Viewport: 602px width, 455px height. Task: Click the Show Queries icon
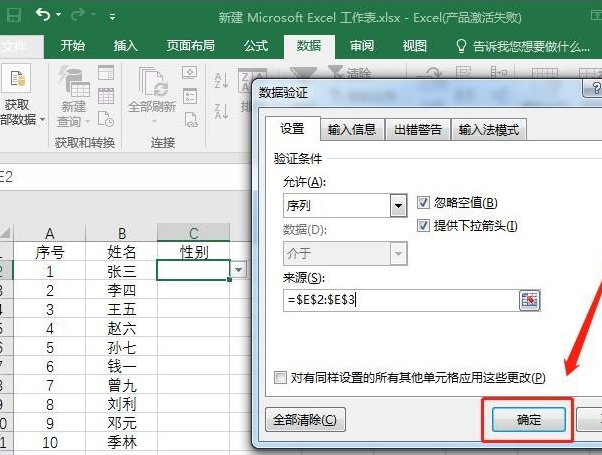pos(106,72)
